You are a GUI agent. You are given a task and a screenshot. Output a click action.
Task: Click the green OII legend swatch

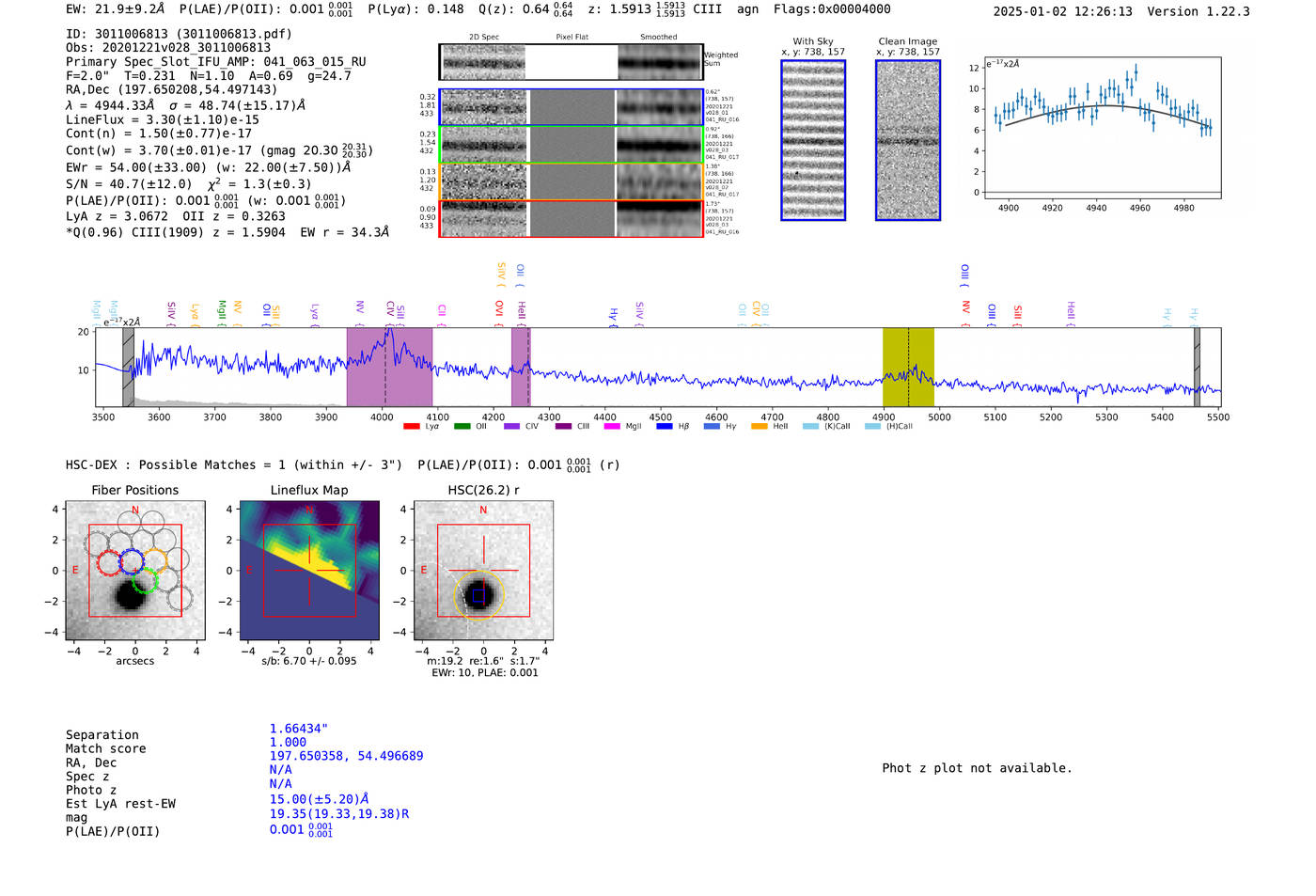tap(462, 427)
